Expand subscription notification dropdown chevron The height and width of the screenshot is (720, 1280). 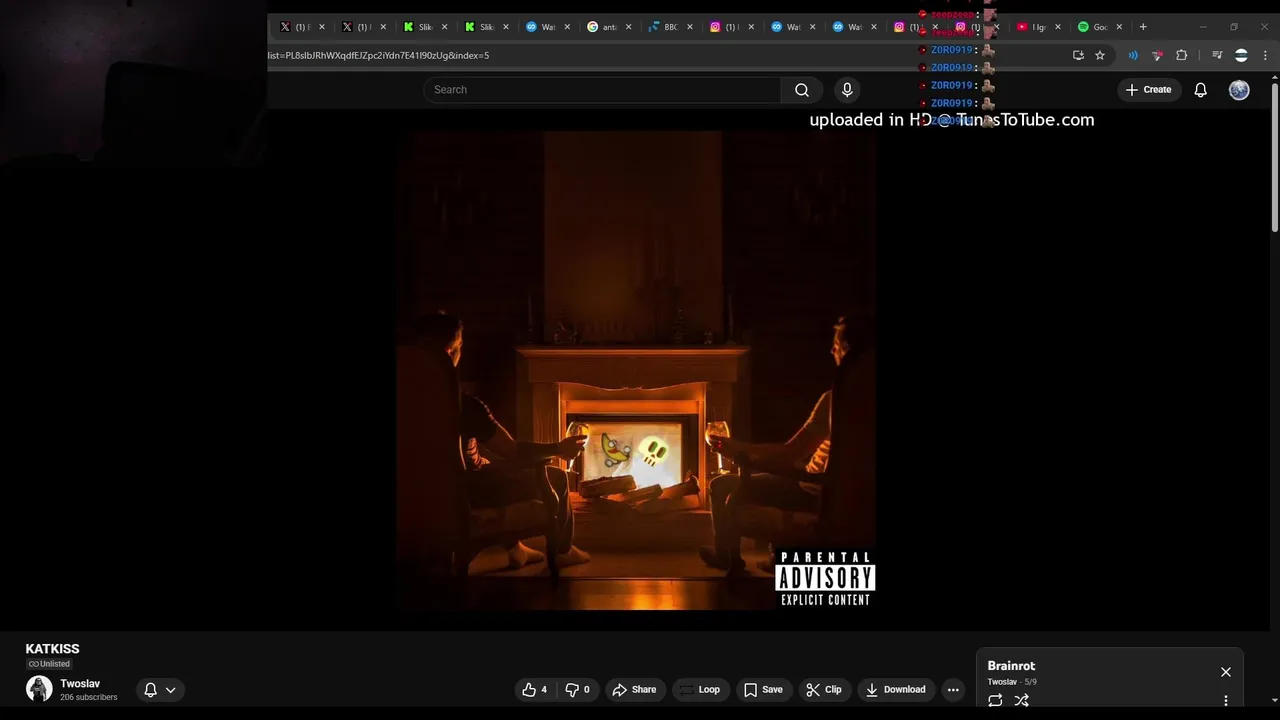170,690
